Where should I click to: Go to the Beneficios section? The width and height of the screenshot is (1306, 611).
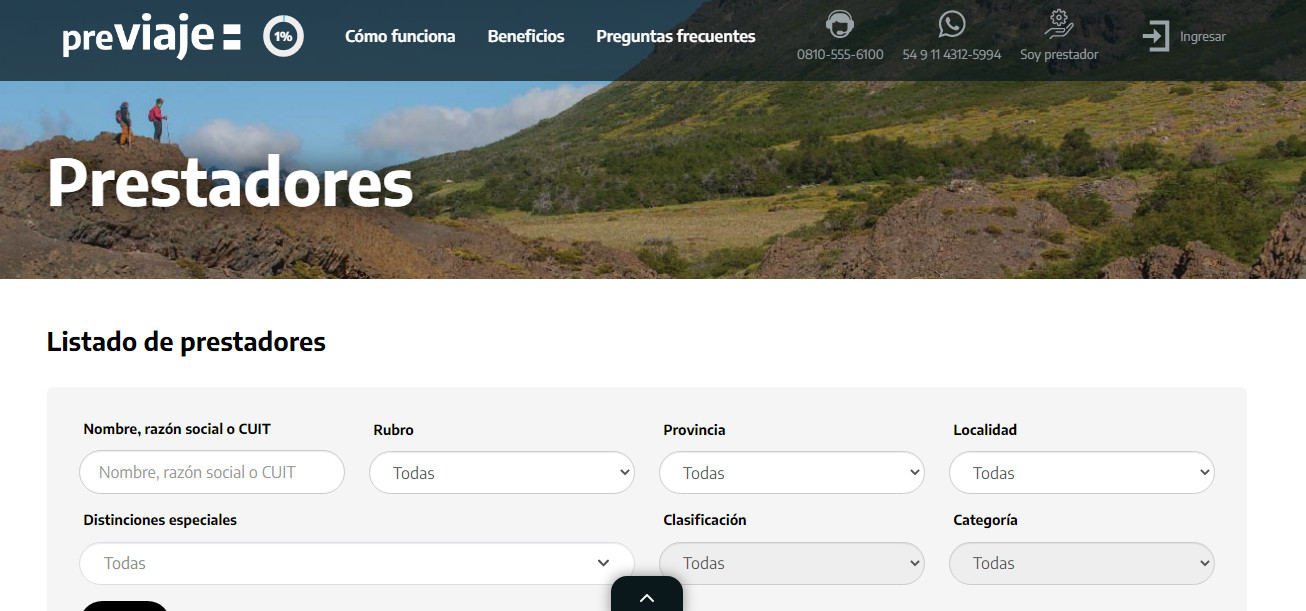pos(526,37)
